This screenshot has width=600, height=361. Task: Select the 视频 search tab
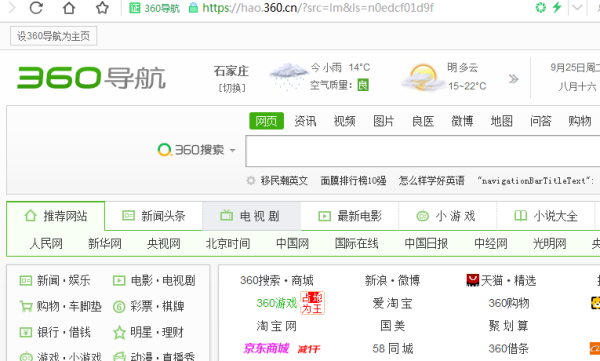[344, 121]
